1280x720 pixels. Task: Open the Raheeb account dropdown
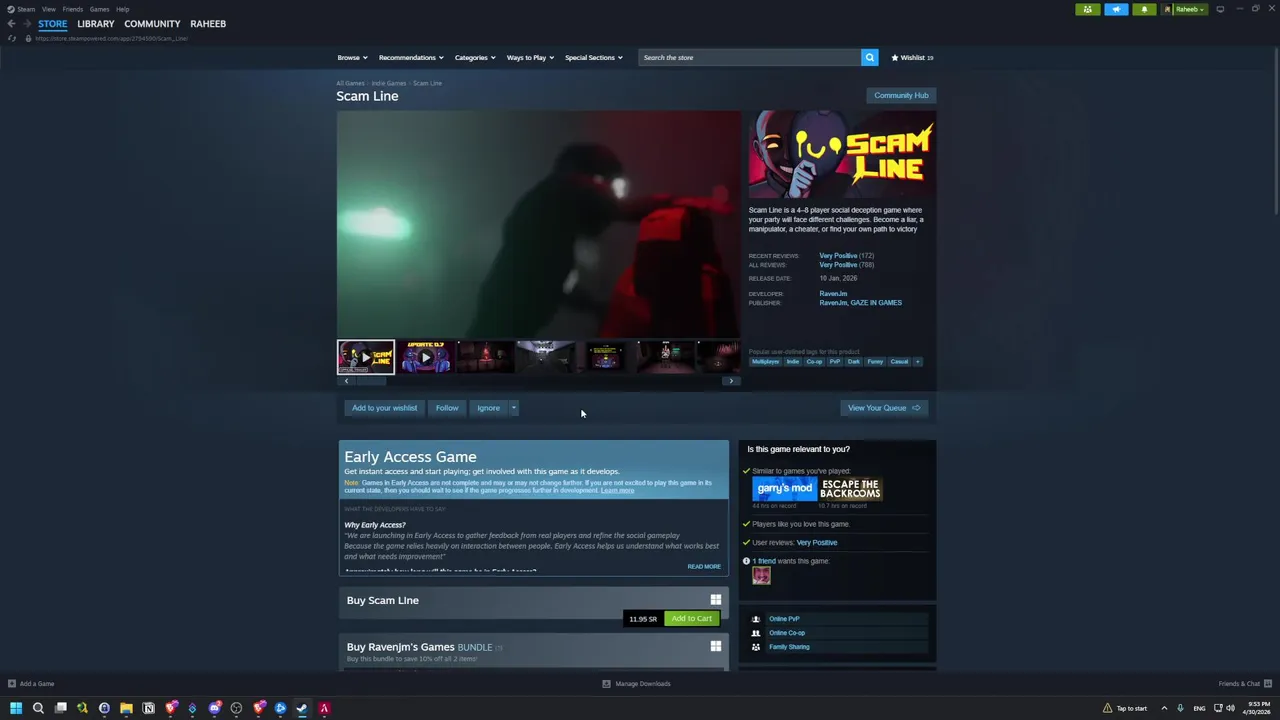pyautogui.click(x=1185, y=9)
